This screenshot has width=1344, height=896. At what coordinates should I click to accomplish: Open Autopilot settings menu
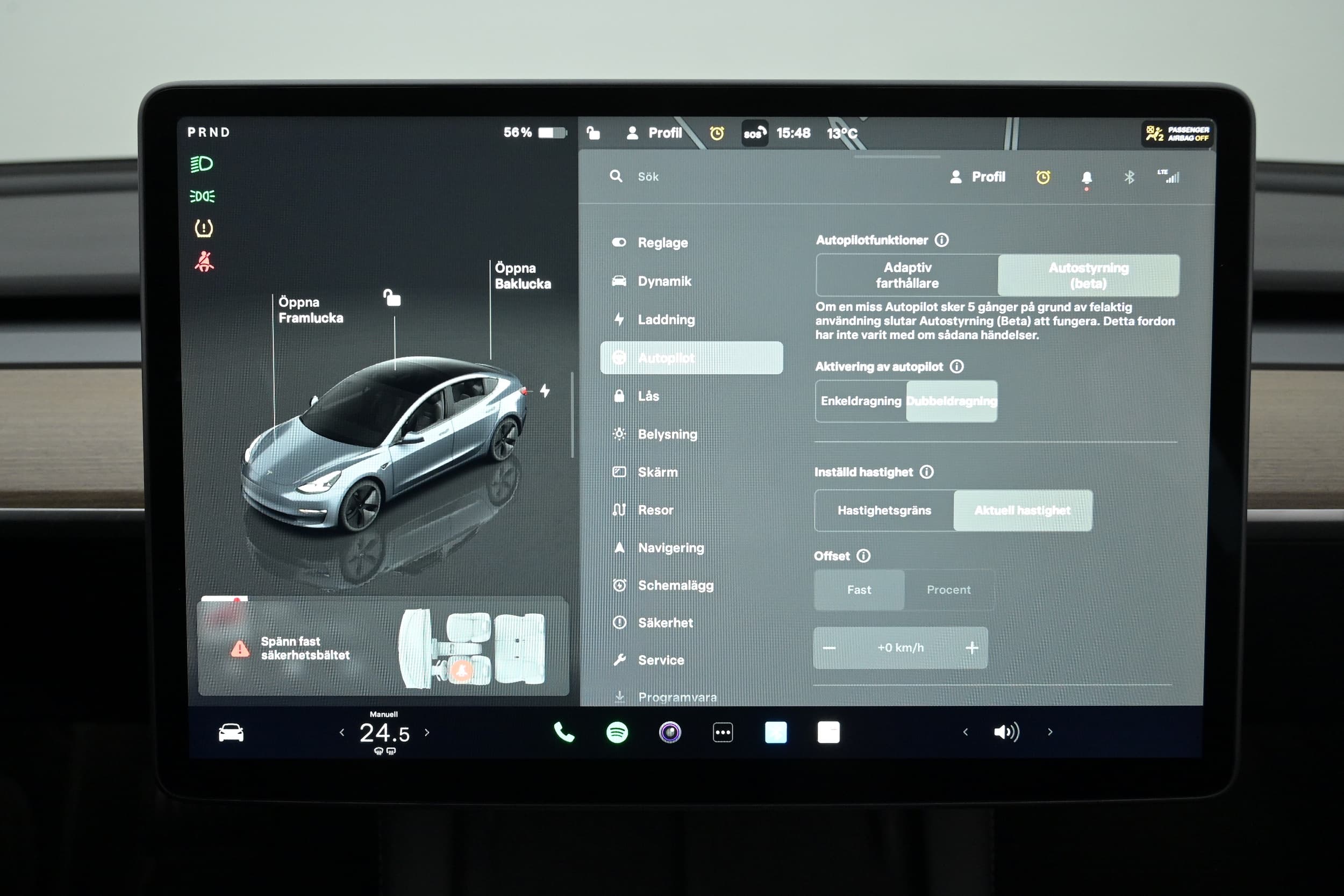coord(691,358)
